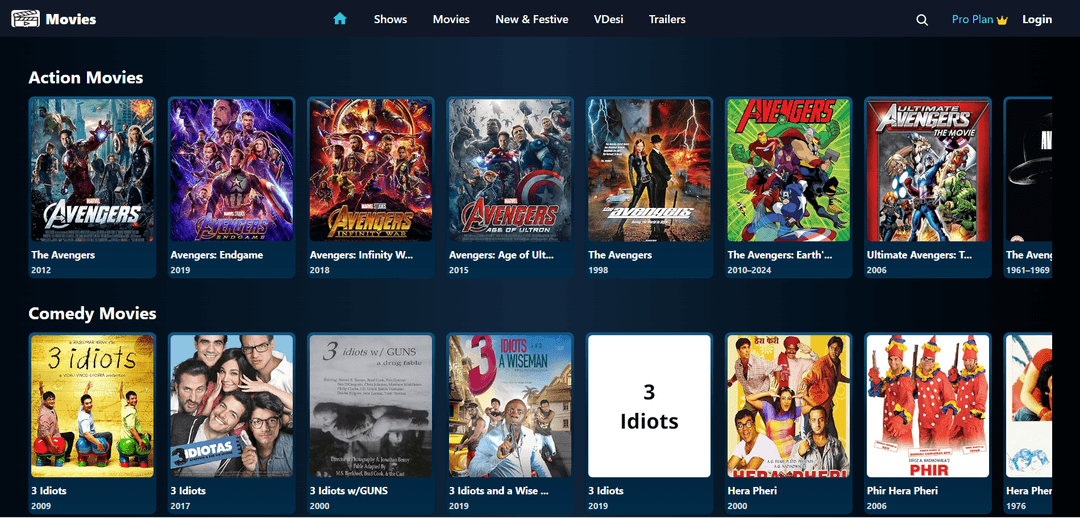Click the 'Comedy Movies' heading
Viewport: 1080px width, 518px height.
point(92,313)
